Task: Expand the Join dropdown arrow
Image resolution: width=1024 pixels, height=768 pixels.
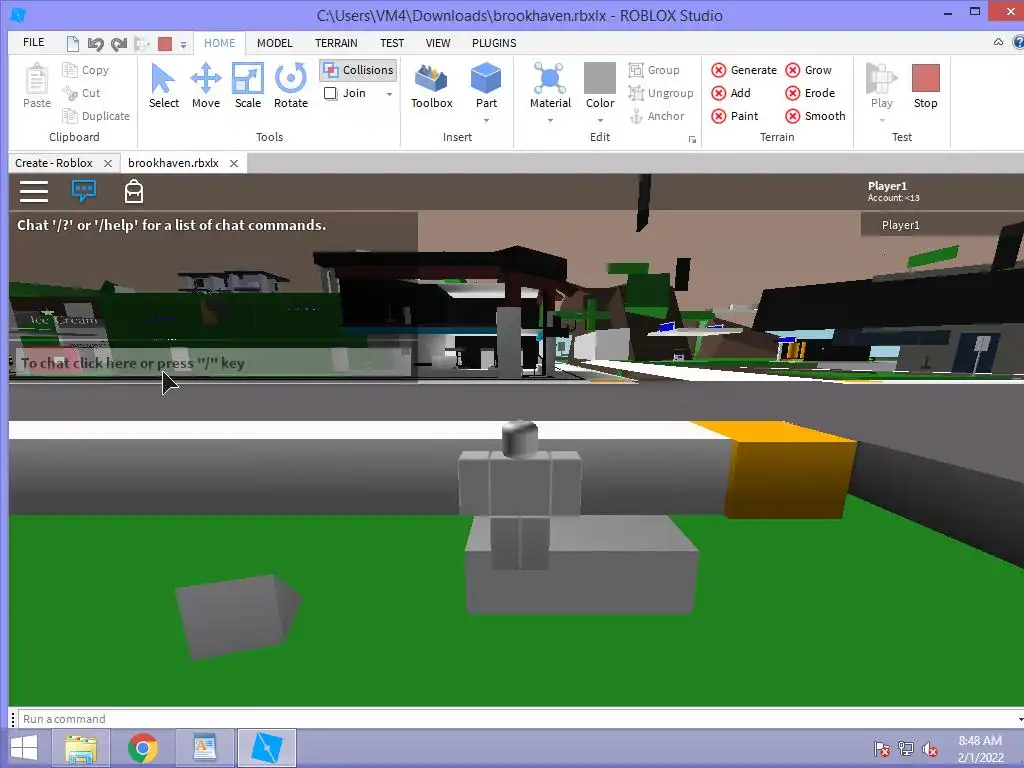Action: tap(389, 93)
